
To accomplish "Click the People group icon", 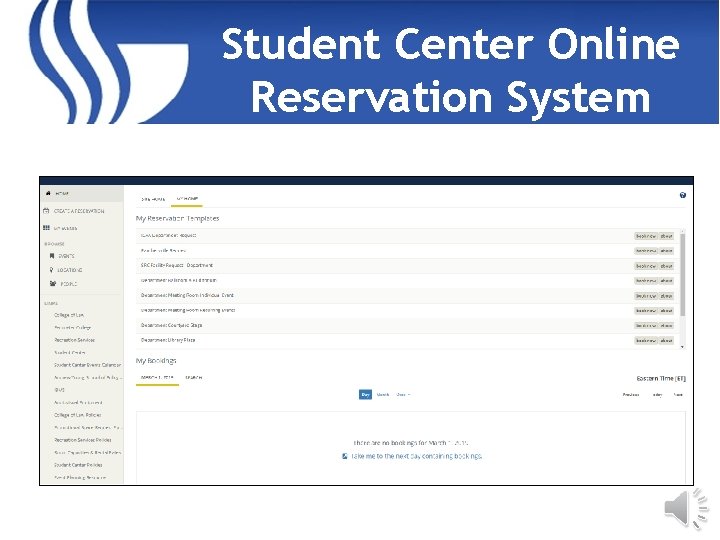I will pos(53,284).
